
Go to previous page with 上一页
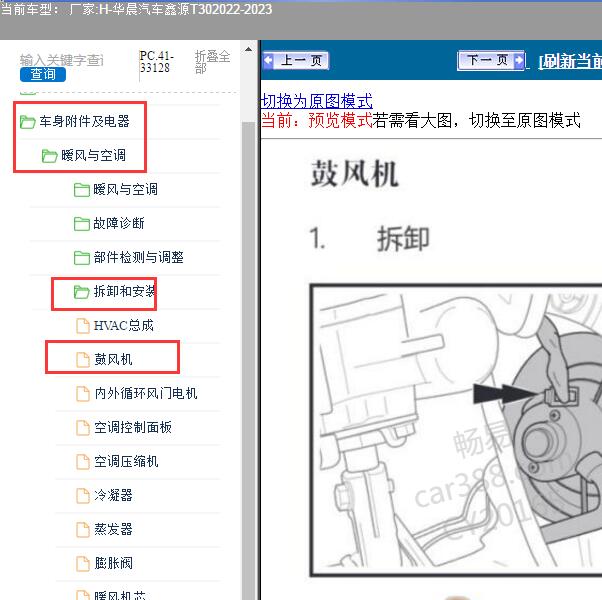(296, 60)
